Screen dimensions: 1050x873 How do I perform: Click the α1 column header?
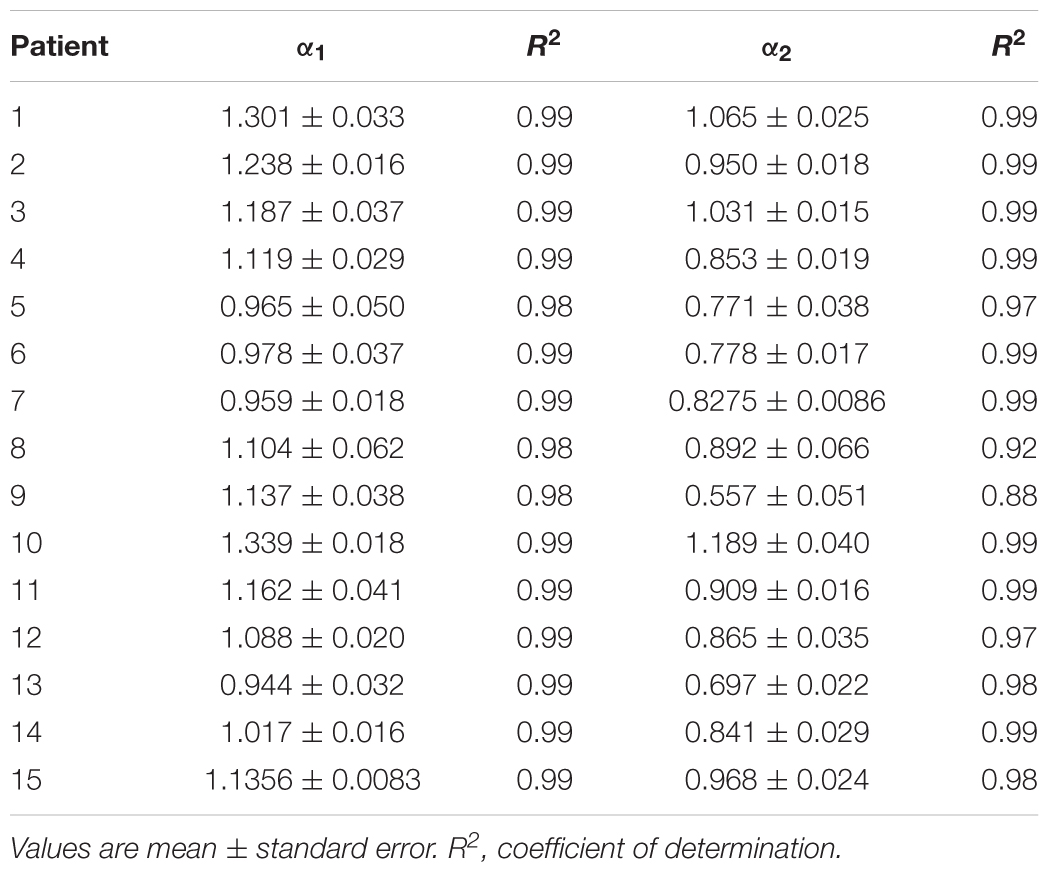tap(312, 48)
